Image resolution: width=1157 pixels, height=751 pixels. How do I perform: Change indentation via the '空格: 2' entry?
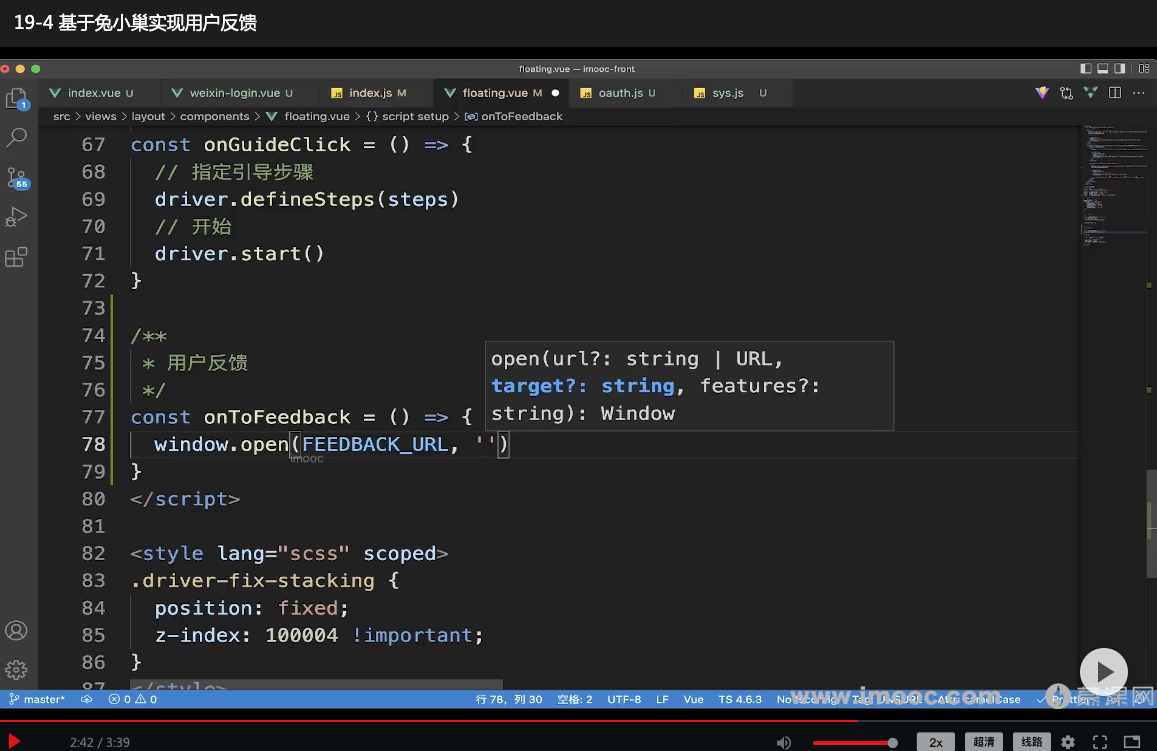[x=575, y=699]
